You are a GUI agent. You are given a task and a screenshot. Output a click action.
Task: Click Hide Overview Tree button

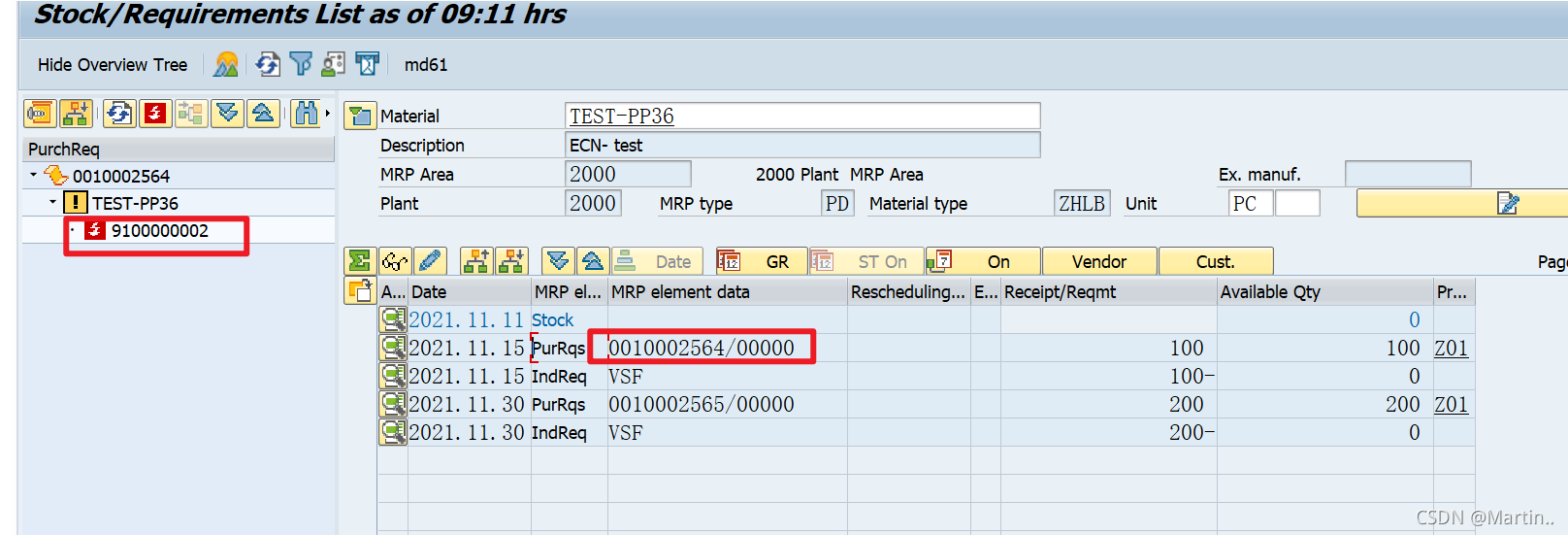113,65
